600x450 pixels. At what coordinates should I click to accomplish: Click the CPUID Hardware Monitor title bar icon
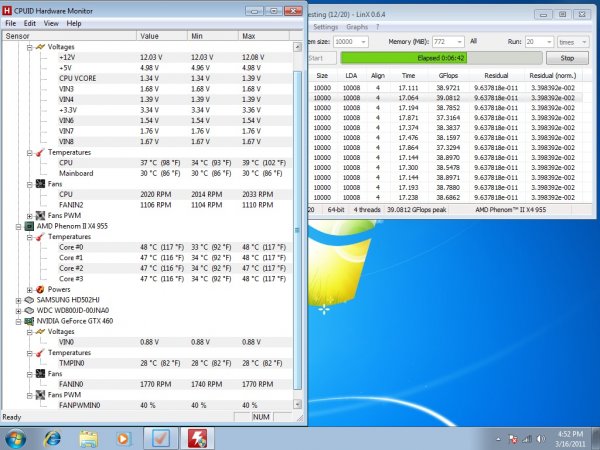pyautogui.click(x=7, y=11)
